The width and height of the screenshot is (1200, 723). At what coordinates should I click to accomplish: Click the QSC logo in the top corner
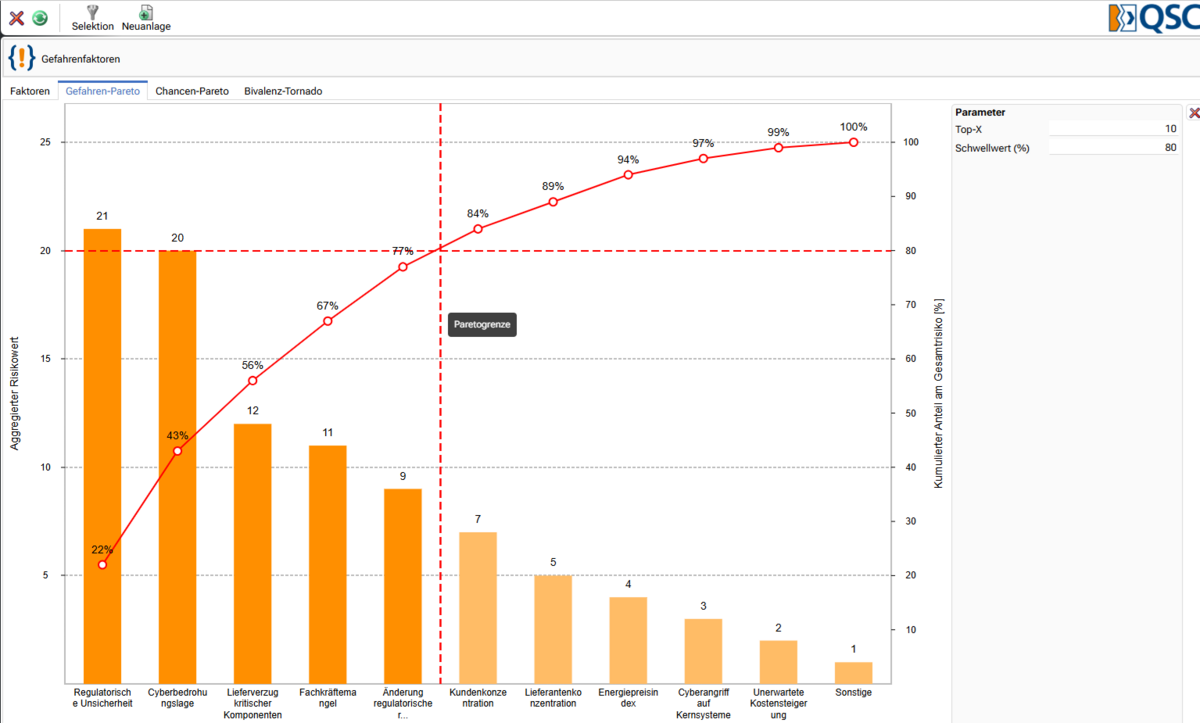click(1152, 18)
